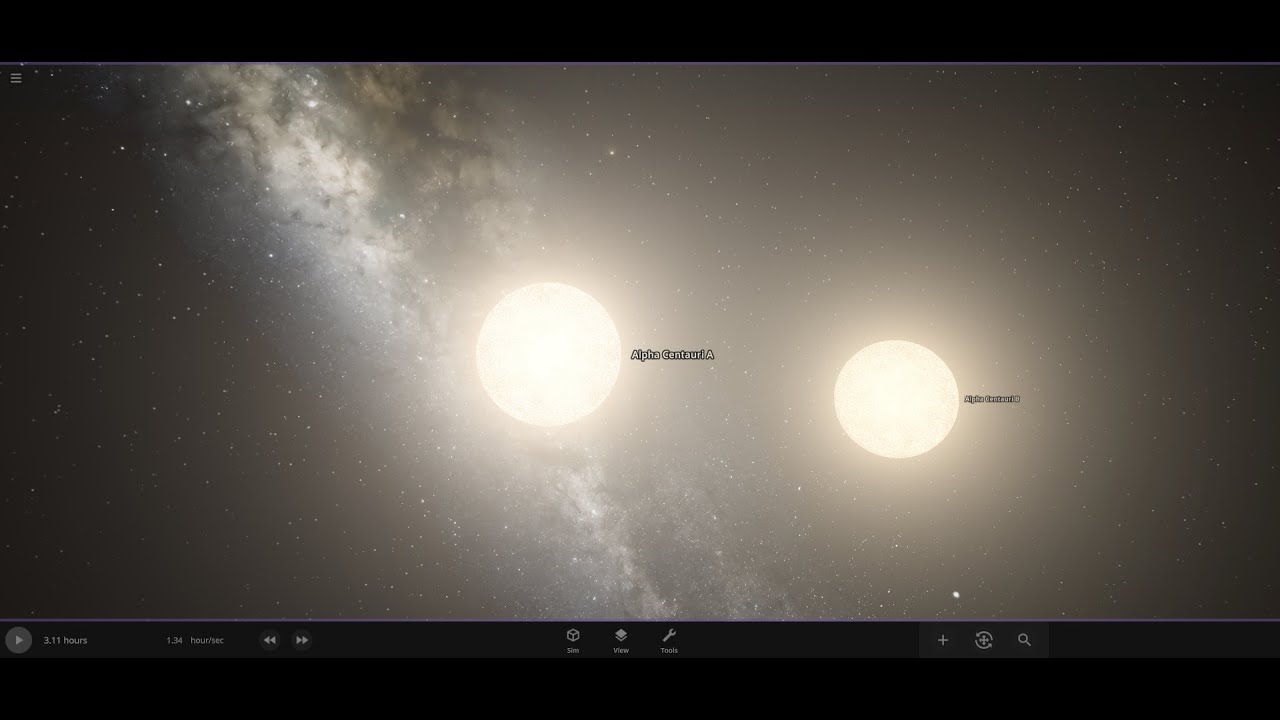Start the simulation with the play button
The height and width of the screenshot is (720, 1280).
coord(18,640)
